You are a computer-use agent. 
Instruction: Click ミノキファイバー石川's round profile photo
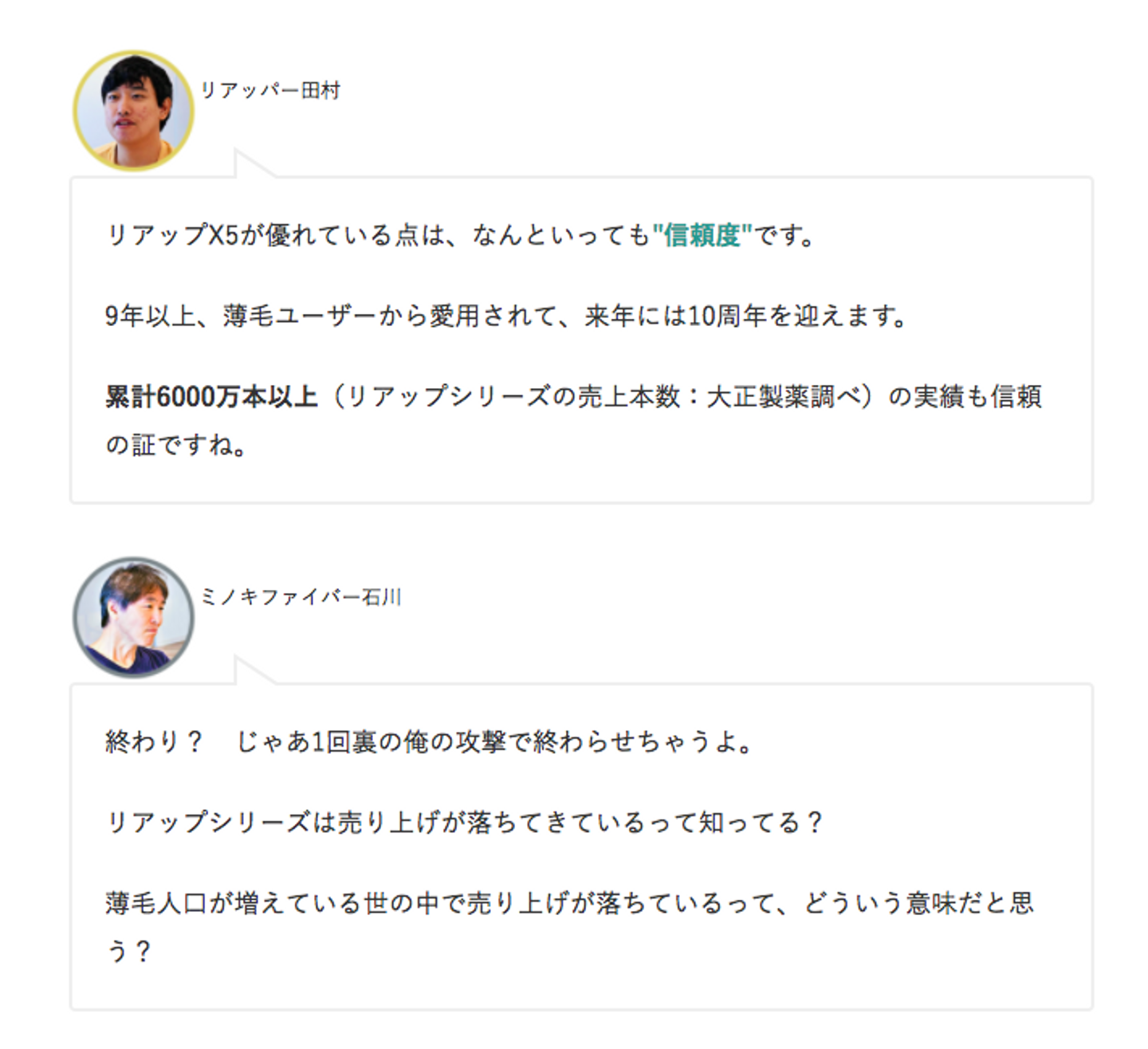pos(133,617)
